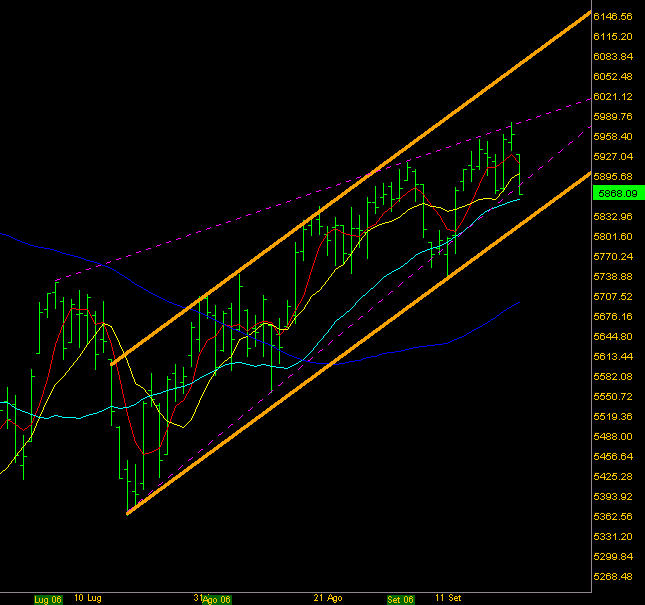Viewport: 645px width, 605px height.
Task: Select the 10 Lug date label
Action: 88,598
